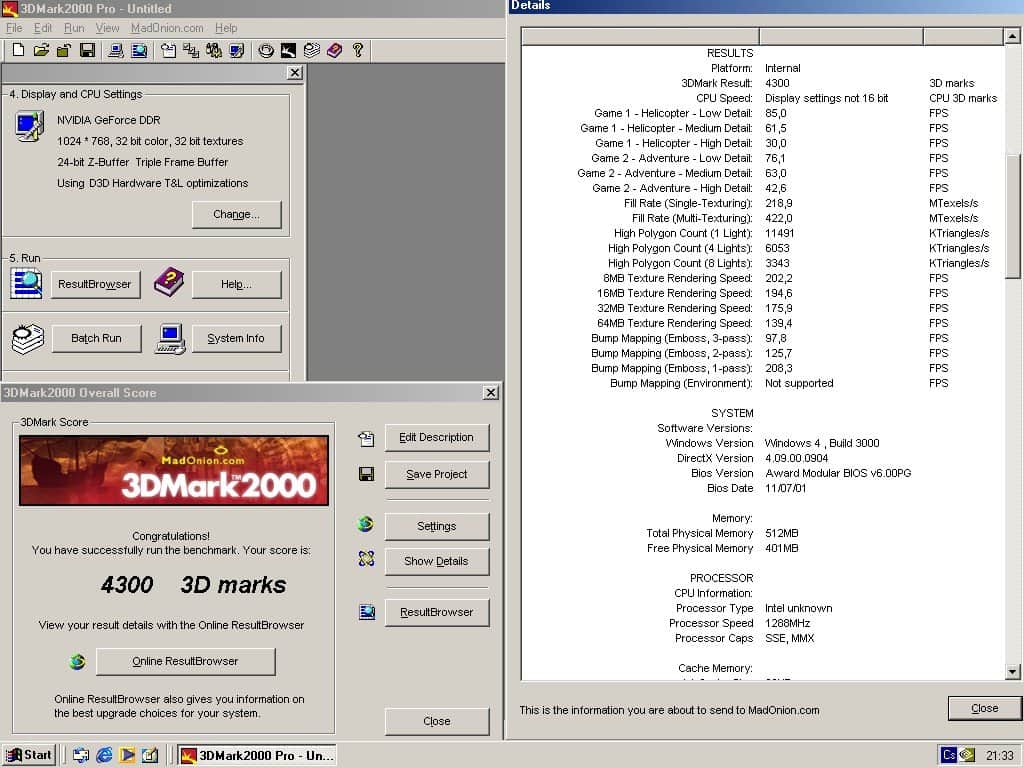
Task: Click the ResultBrowser button in Overall Score dialog
Action: [436, 613]
